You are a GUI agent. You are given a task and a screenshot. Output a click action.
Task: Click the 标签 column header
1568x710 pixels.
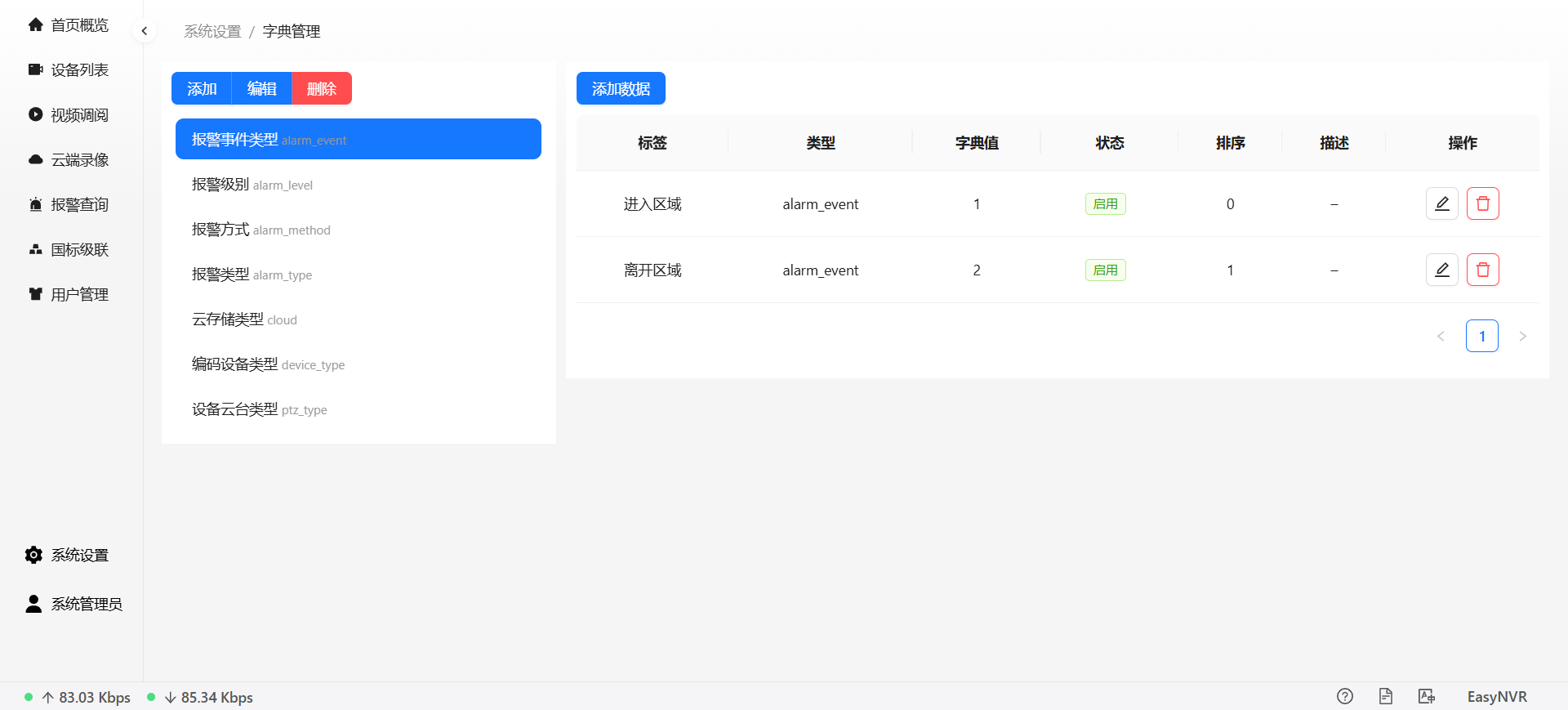tap(653, 143)
